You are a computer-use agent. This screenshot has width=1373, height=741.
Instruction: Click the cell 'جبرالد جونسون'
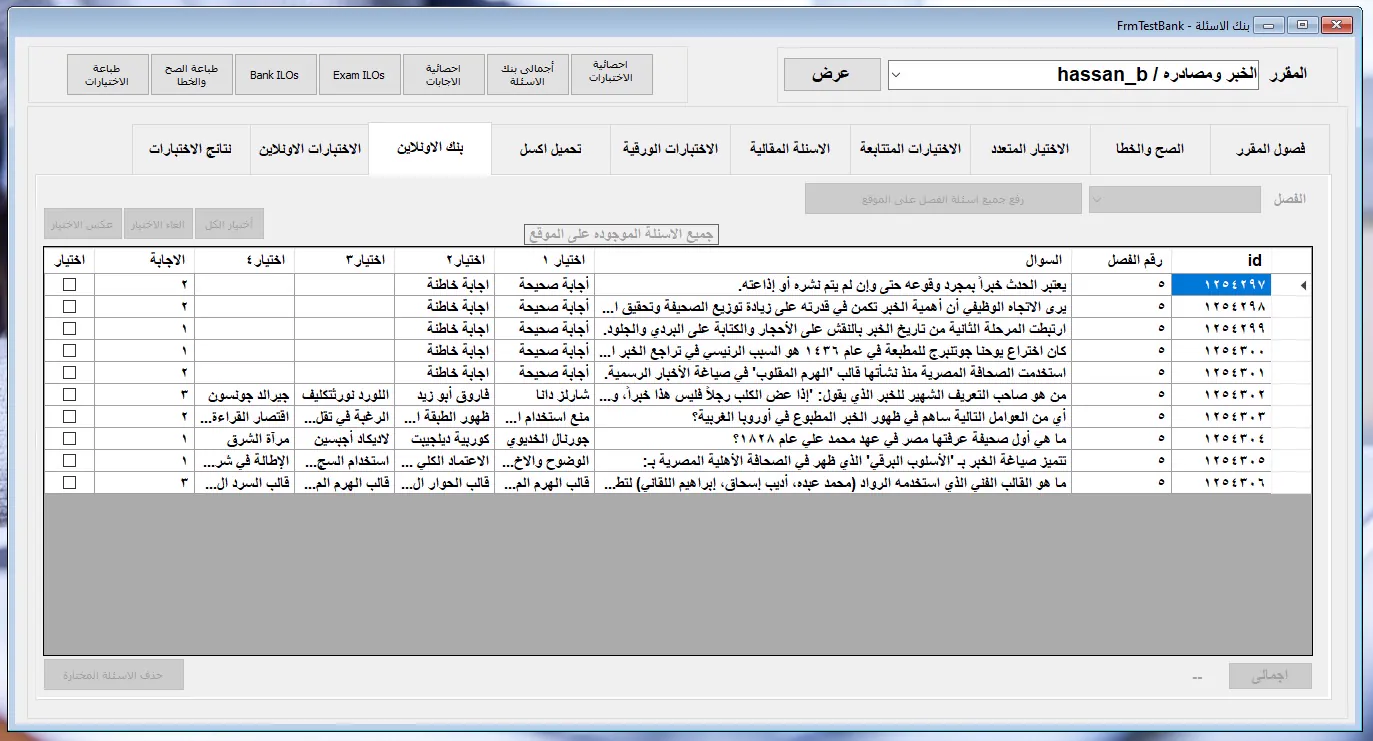(244, 394)
